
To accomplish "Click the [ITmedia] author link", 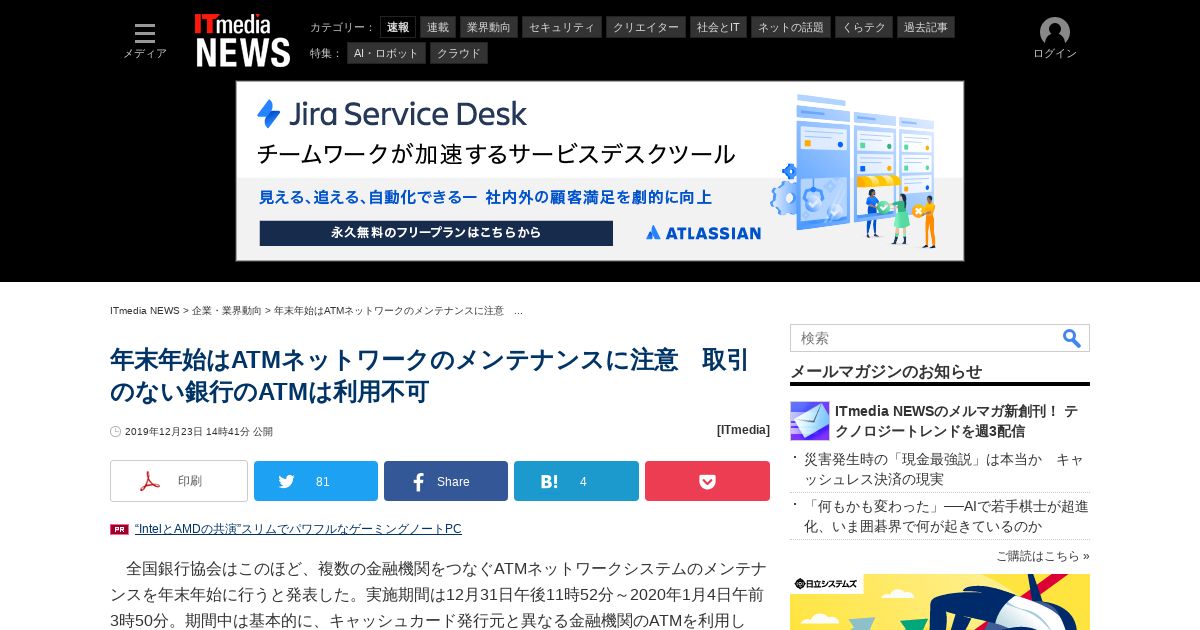I will click(x=743, y=430).
